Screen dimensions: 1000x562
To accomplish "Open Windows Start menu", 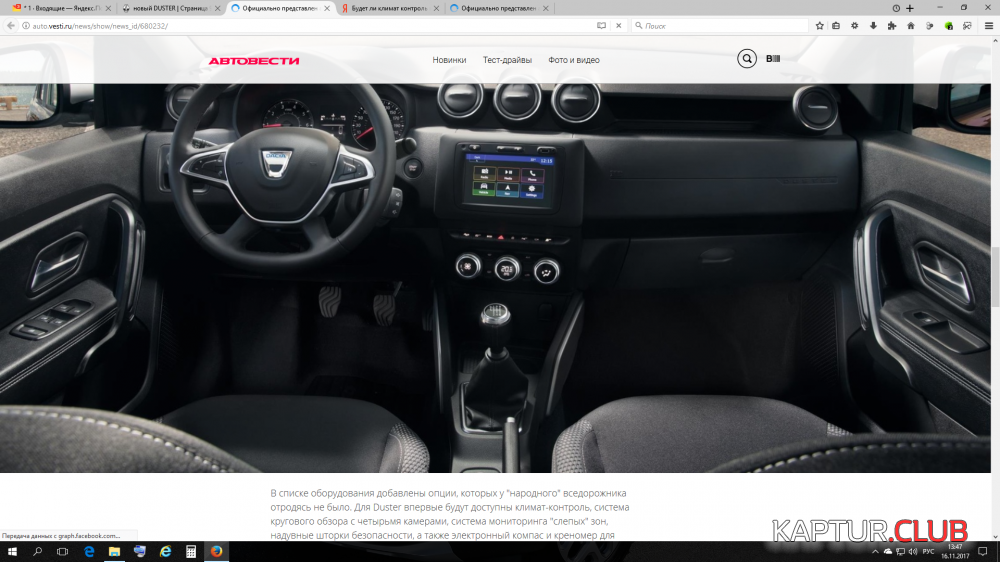I will 11,551.
